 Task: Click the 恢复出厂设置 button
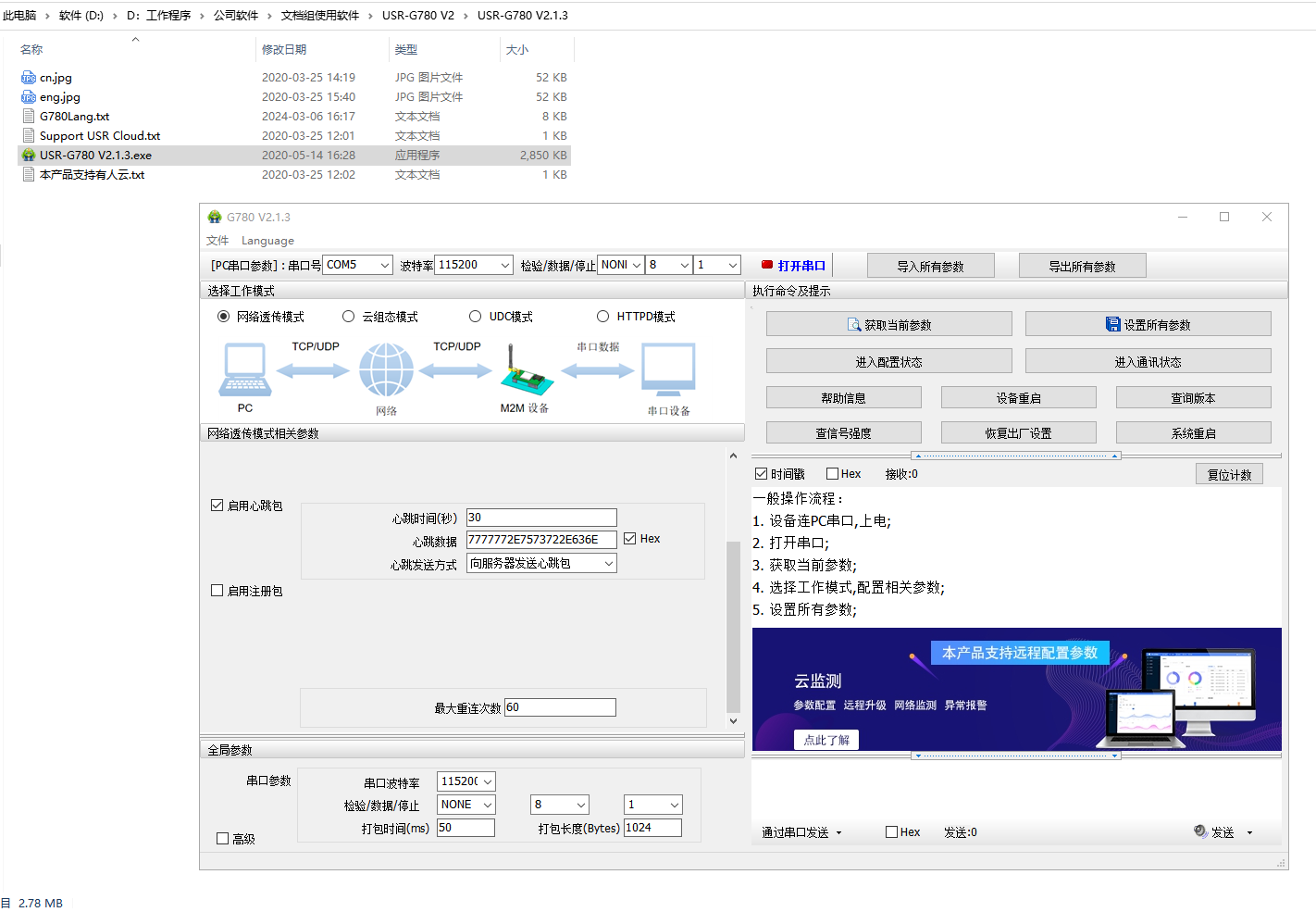(1018, 433)
